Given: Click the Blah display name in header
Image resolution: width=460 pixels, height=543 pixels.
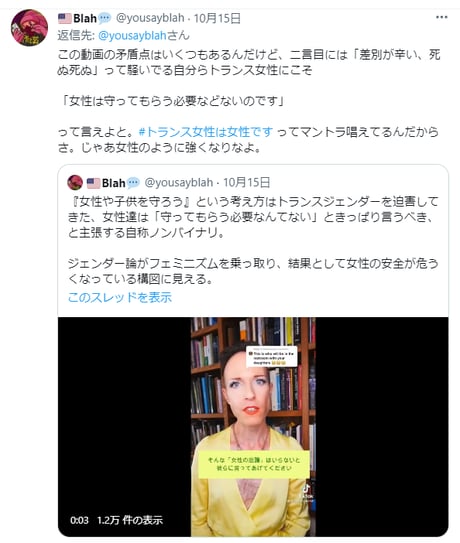Looking at the screenshot, I should click(85, 18).
